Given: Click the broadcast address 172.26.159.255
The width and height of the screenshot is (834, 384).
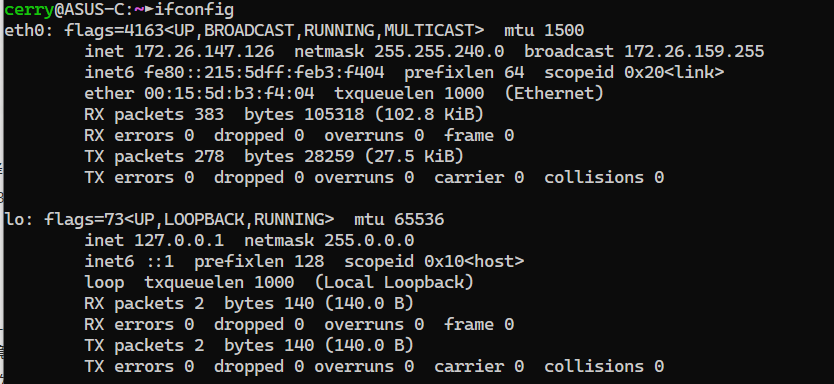Looking at the screenshot, I should click(x=694, y=52).
